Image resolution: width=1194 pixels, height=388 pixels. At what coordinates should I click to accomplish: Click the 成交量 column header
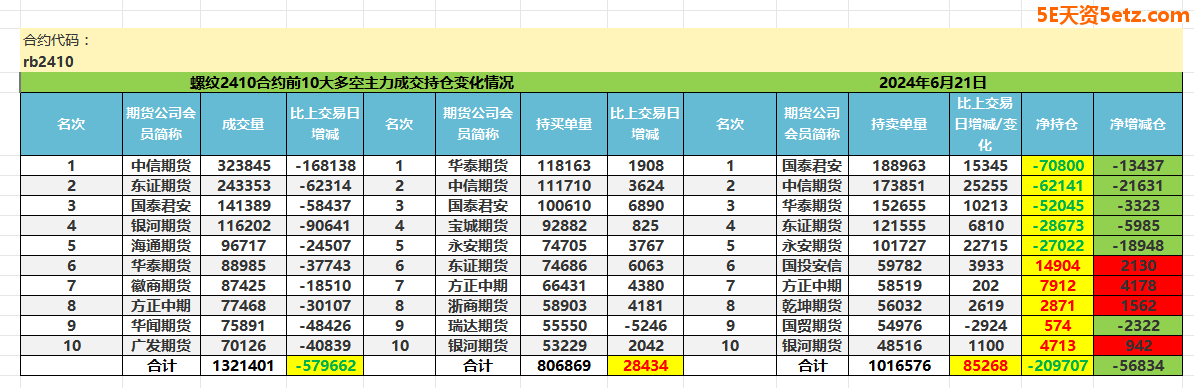244,125
